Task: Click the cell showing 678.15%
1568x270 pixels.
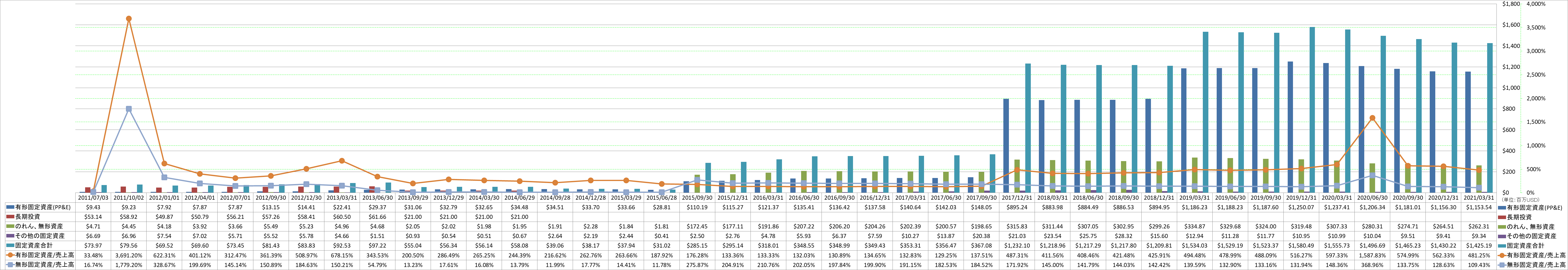Action: (342, 255)
